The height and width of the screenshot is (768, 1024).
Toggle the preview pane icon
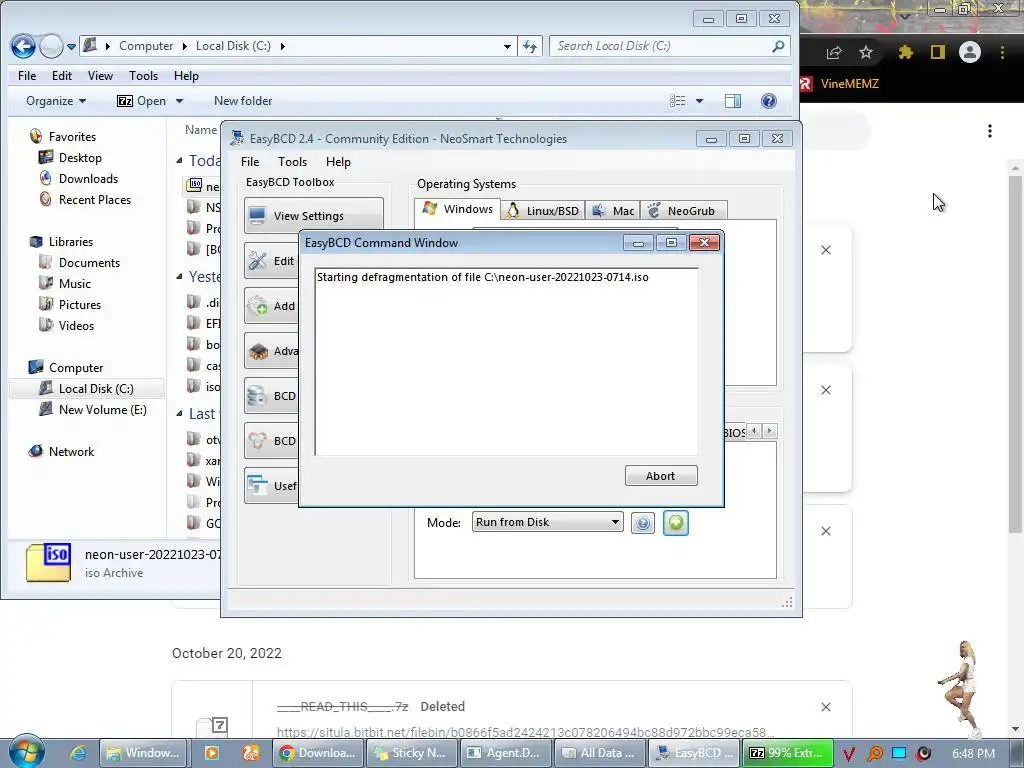point(733,101)
